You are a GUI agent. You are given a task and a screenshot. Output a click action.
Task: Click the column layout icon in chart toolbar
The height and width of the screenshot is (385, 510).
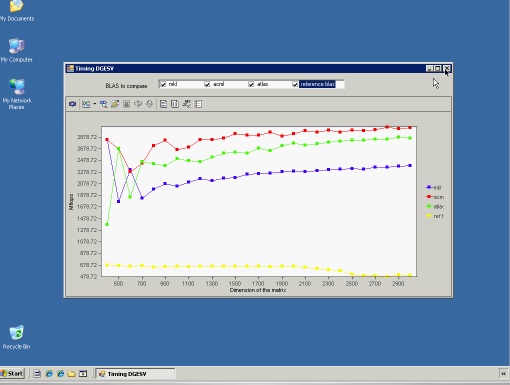pyautogui.click(x=175, y=104)
